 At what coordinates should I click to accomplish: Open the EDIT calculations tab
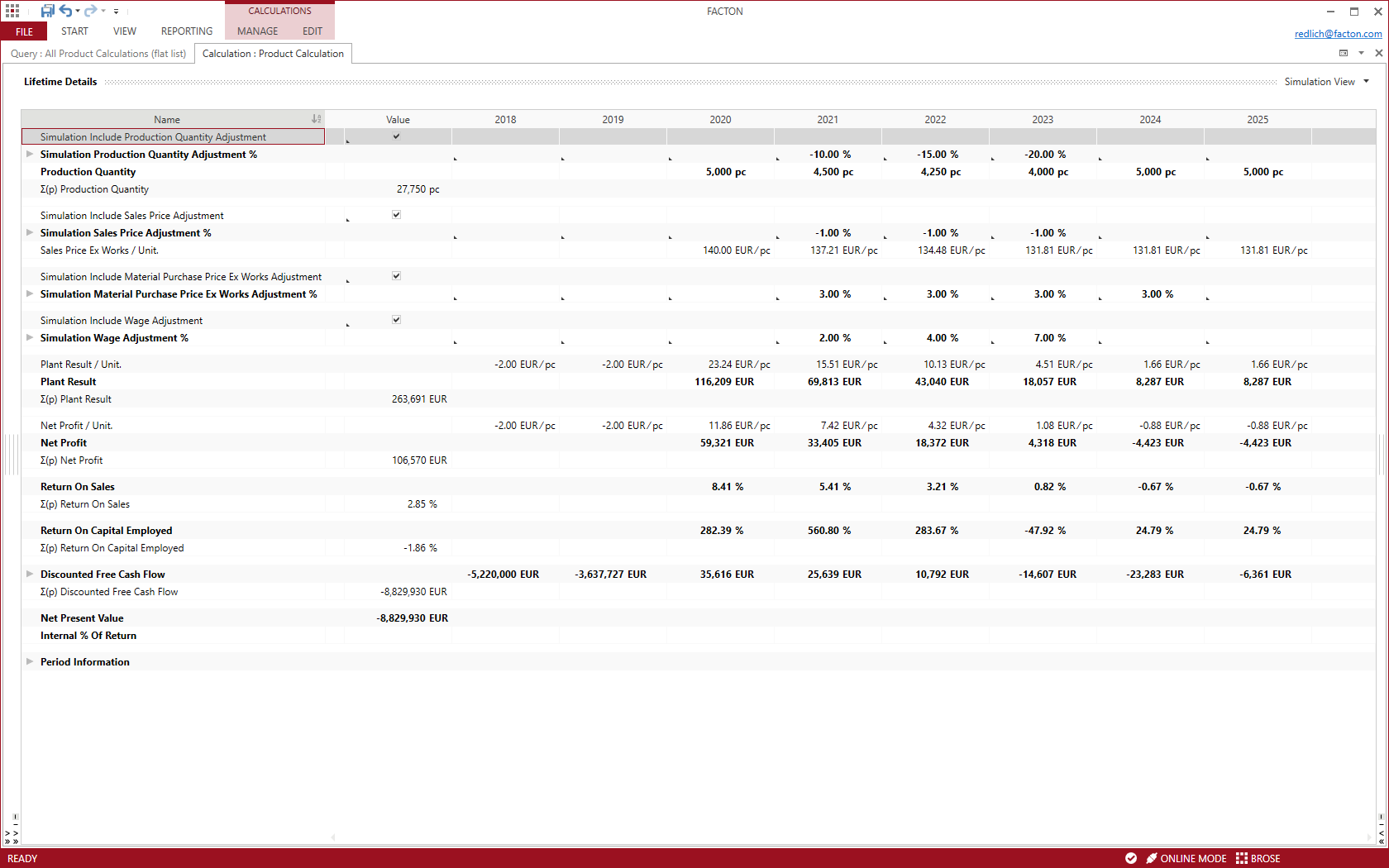(x=313, y=31)
